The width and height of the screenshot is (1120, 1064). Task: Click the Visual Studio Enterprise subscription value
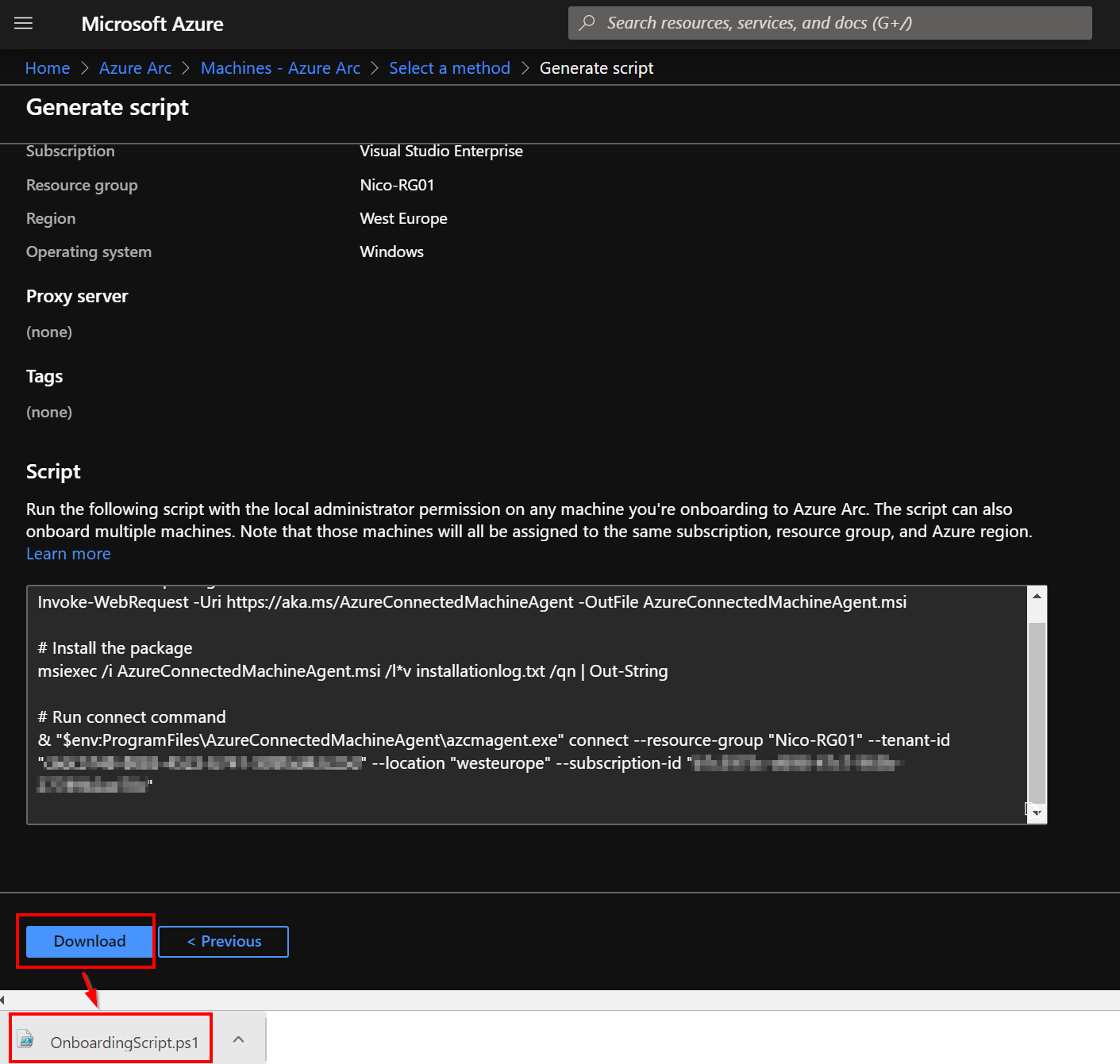click(x=441, y=151)
